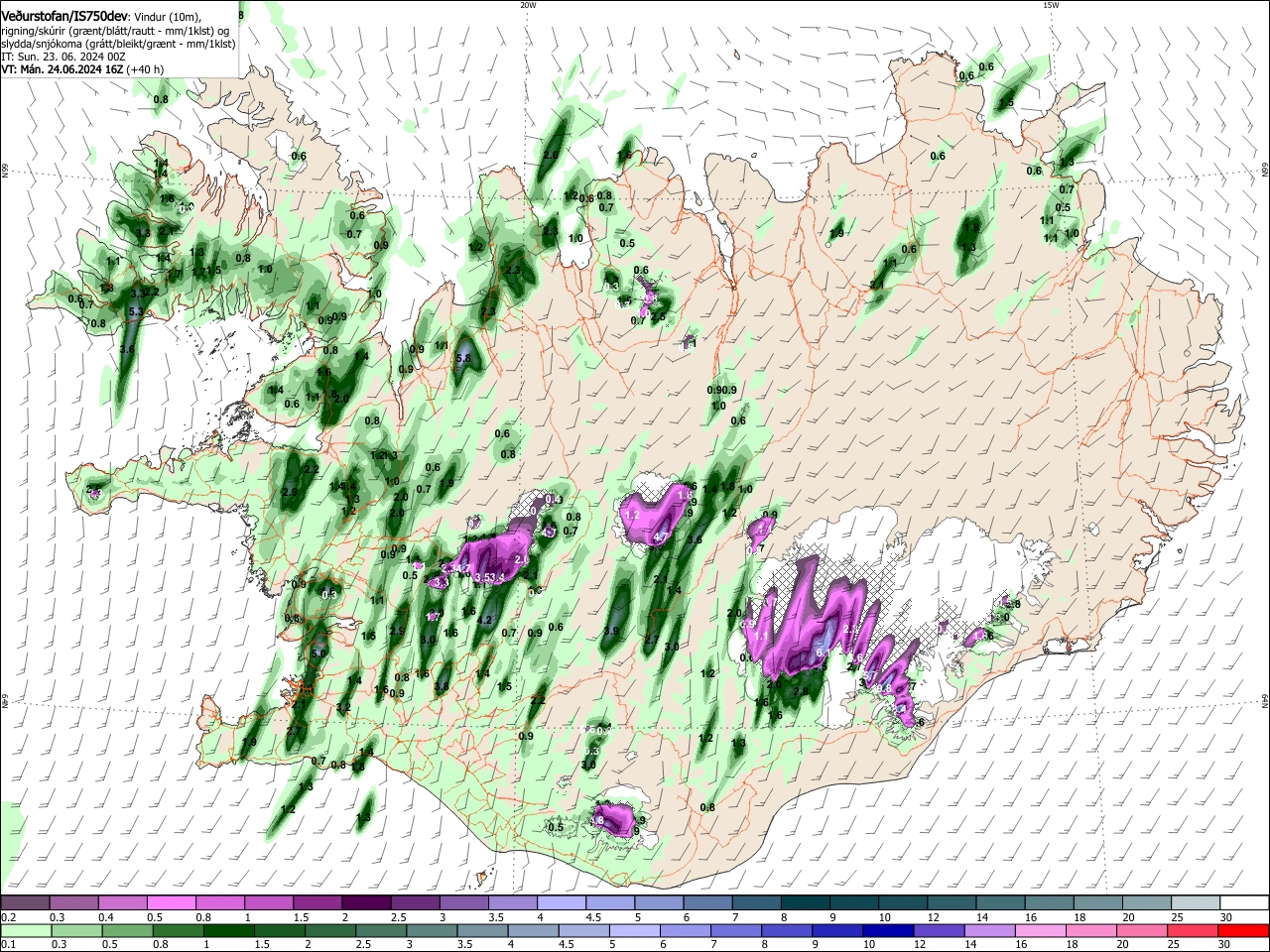
Task: Click the '0.4' label in top legend row
Action: 106,917
